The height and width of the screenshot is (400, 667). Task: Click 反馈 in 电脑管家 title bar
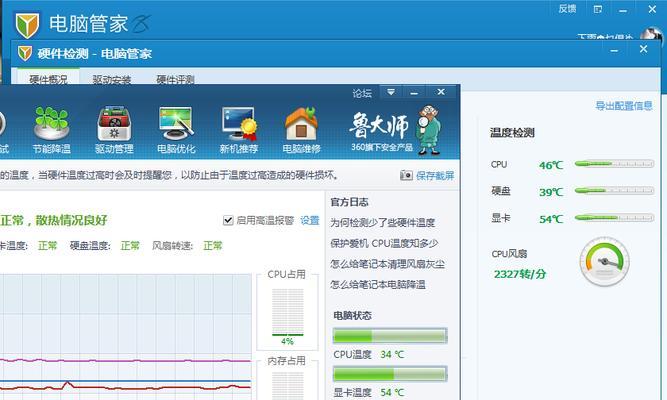click(x=567, y=9)
